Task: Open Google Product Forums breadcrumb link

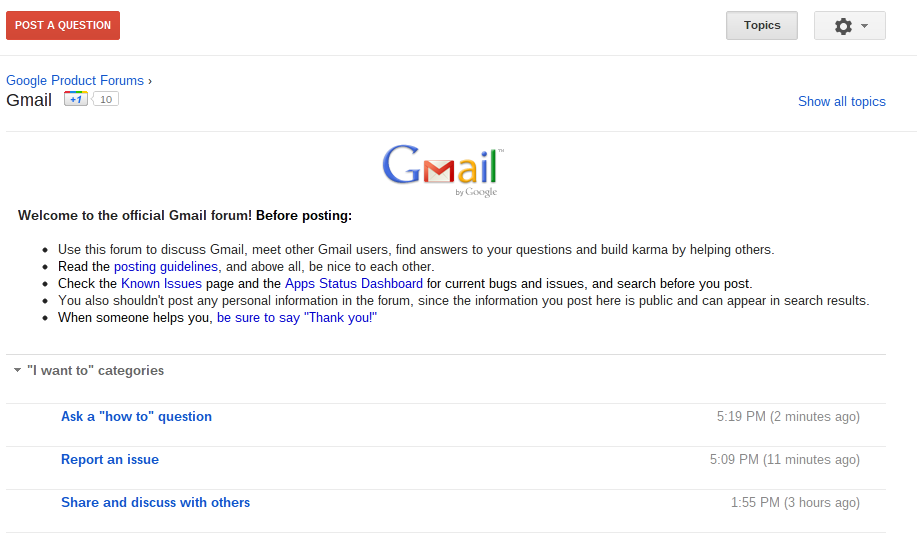Action: 75,80
